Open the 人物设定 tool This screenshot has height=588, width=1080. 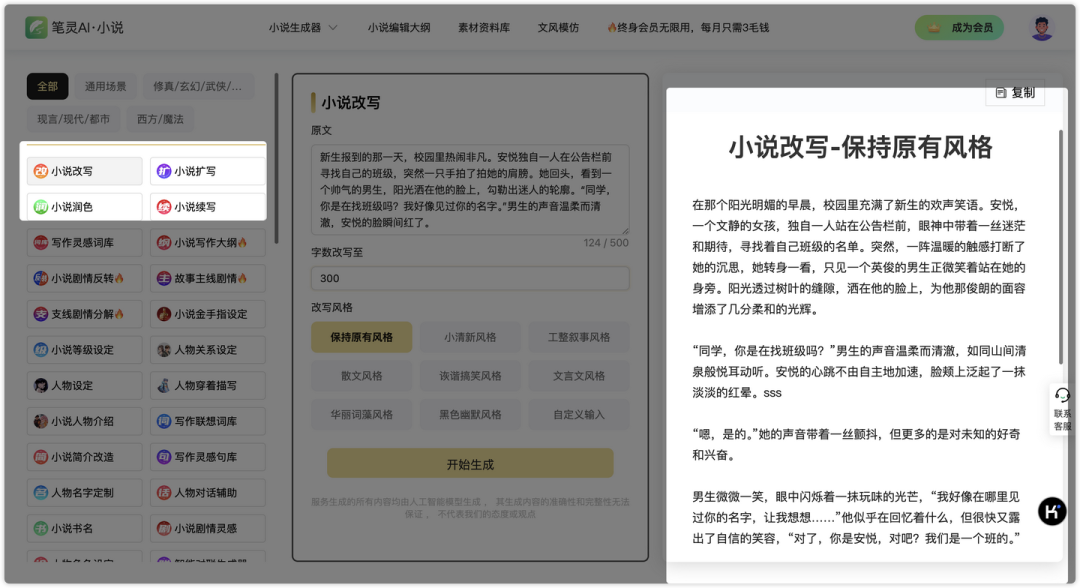(84, 385)
